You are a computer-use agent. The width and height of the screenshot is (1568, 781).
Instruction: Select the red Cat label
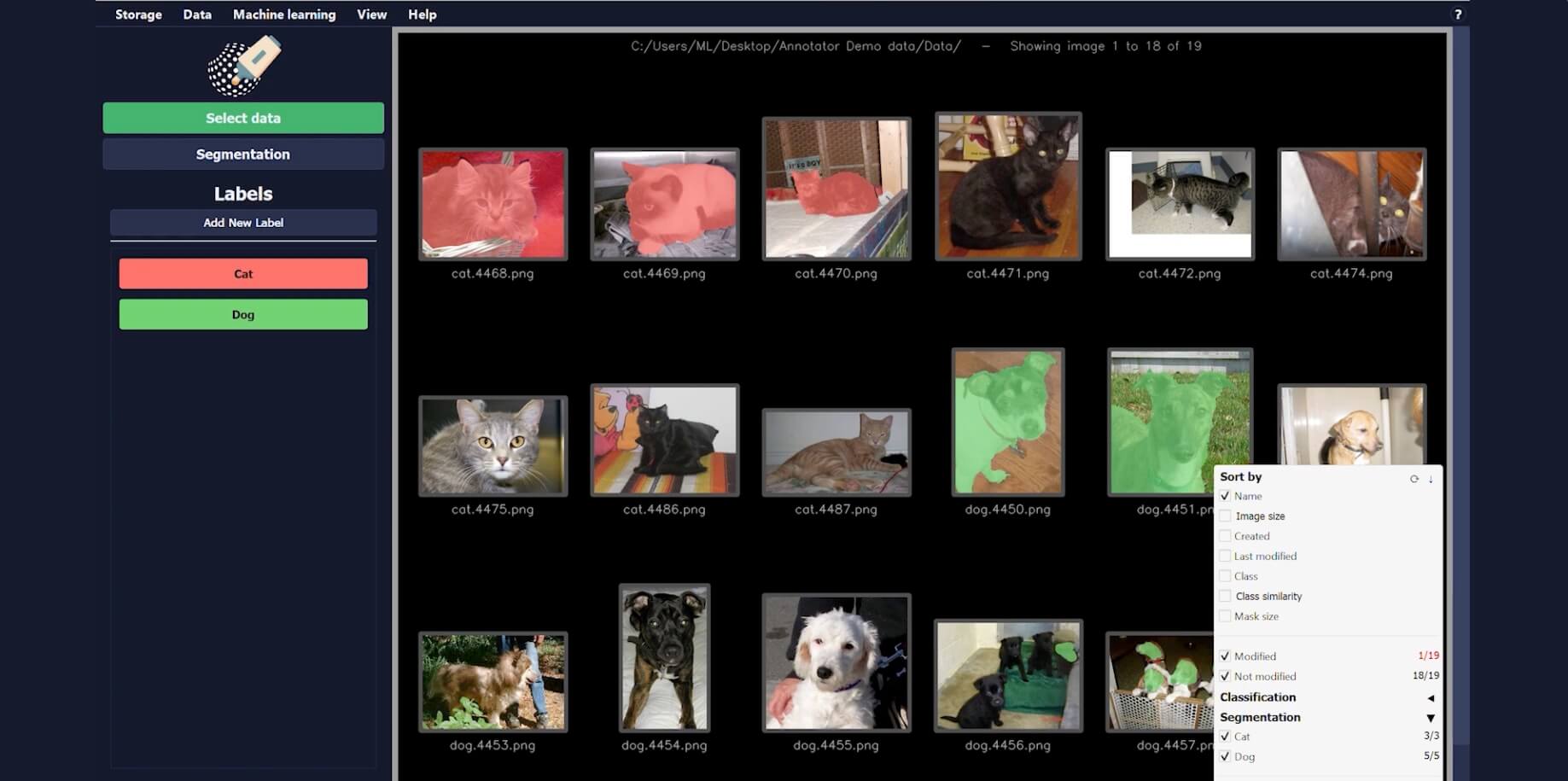tap(243, 274)
